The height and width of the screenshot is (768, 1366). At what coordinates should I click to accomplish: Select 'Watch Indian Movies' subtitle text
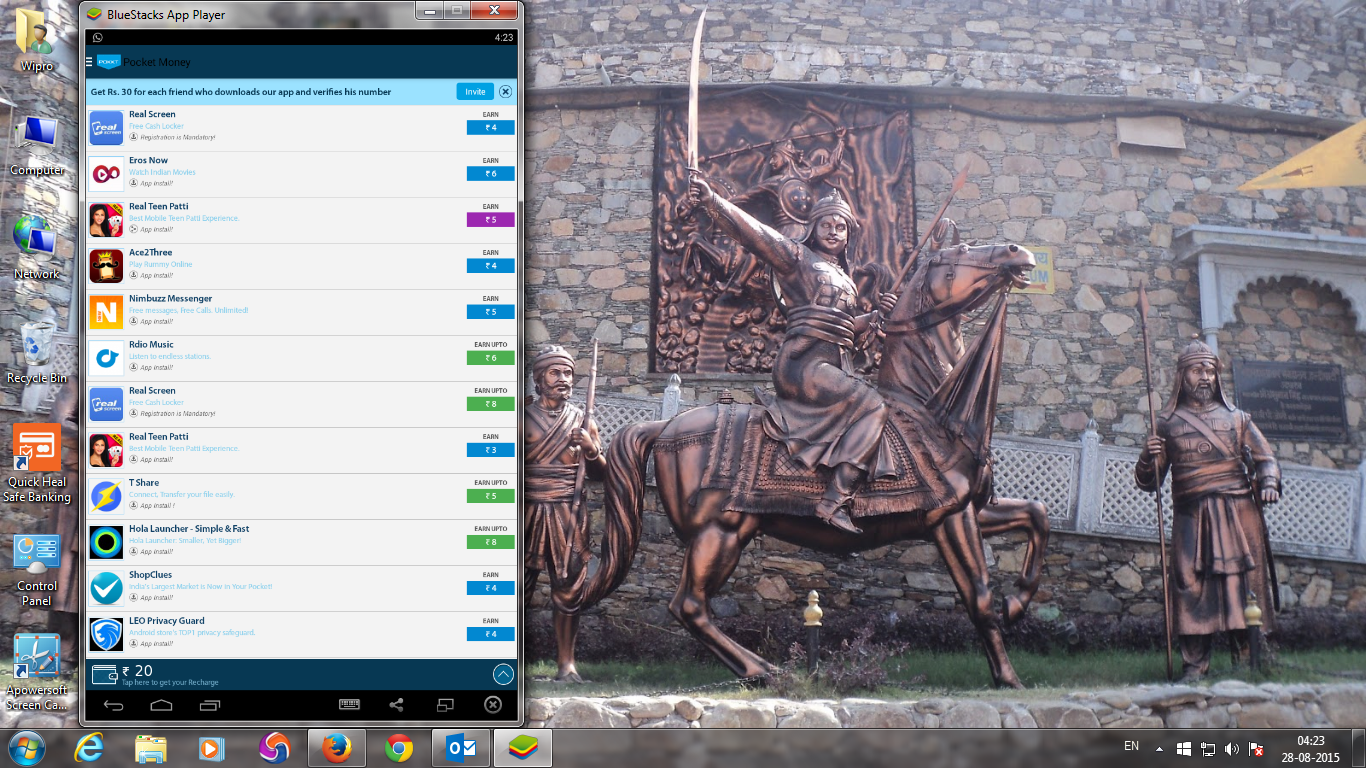coord(162,172)
